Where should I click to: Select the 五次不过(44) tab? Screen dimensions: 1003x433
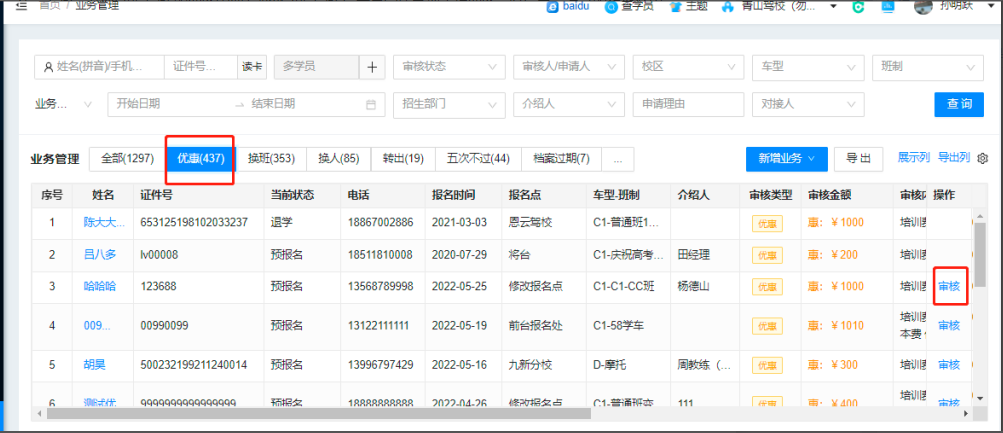478,159
